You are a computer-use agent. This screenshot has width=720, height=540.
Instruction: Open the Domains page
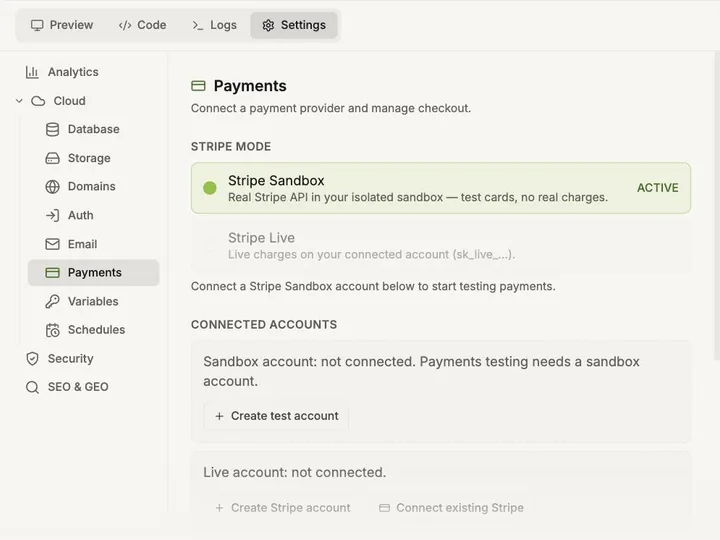94,187
